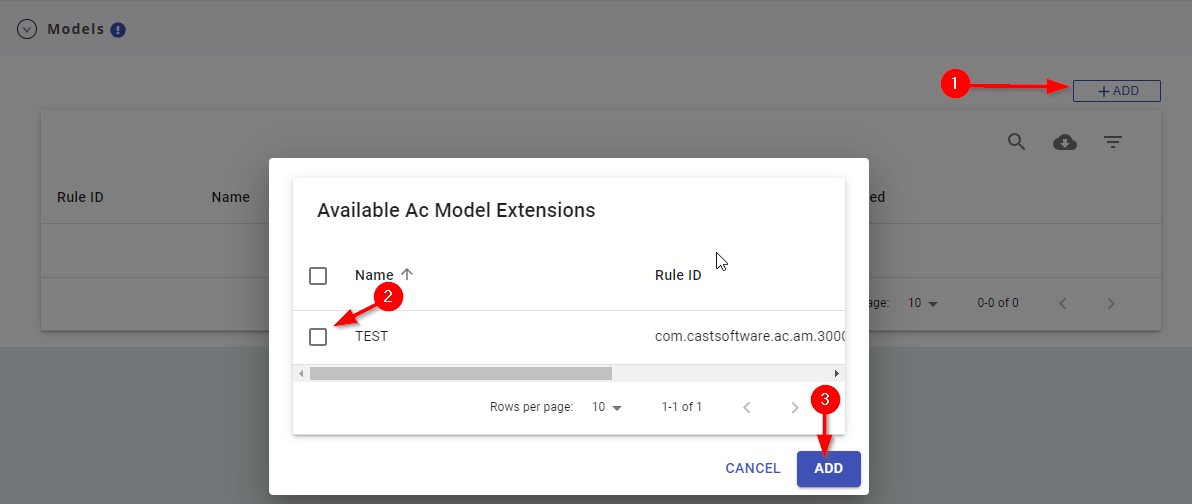Click the blue ADD button in dialog
Screen dimensions: 1192x504
coord(828,468)
